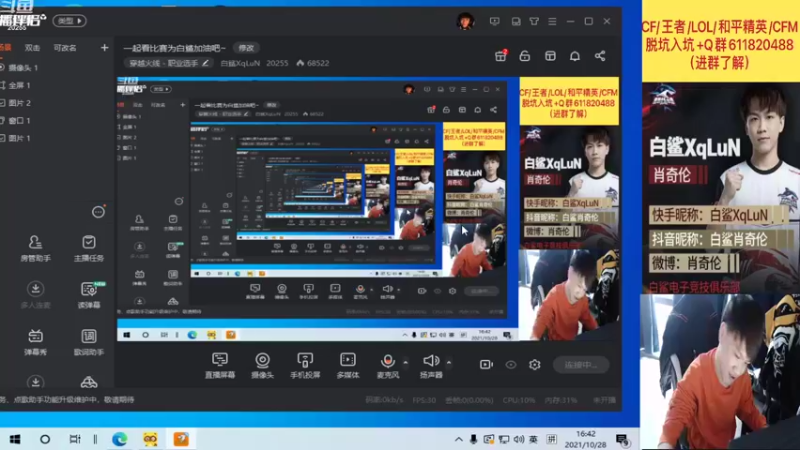Share the live room via share icon

(600, 56)
